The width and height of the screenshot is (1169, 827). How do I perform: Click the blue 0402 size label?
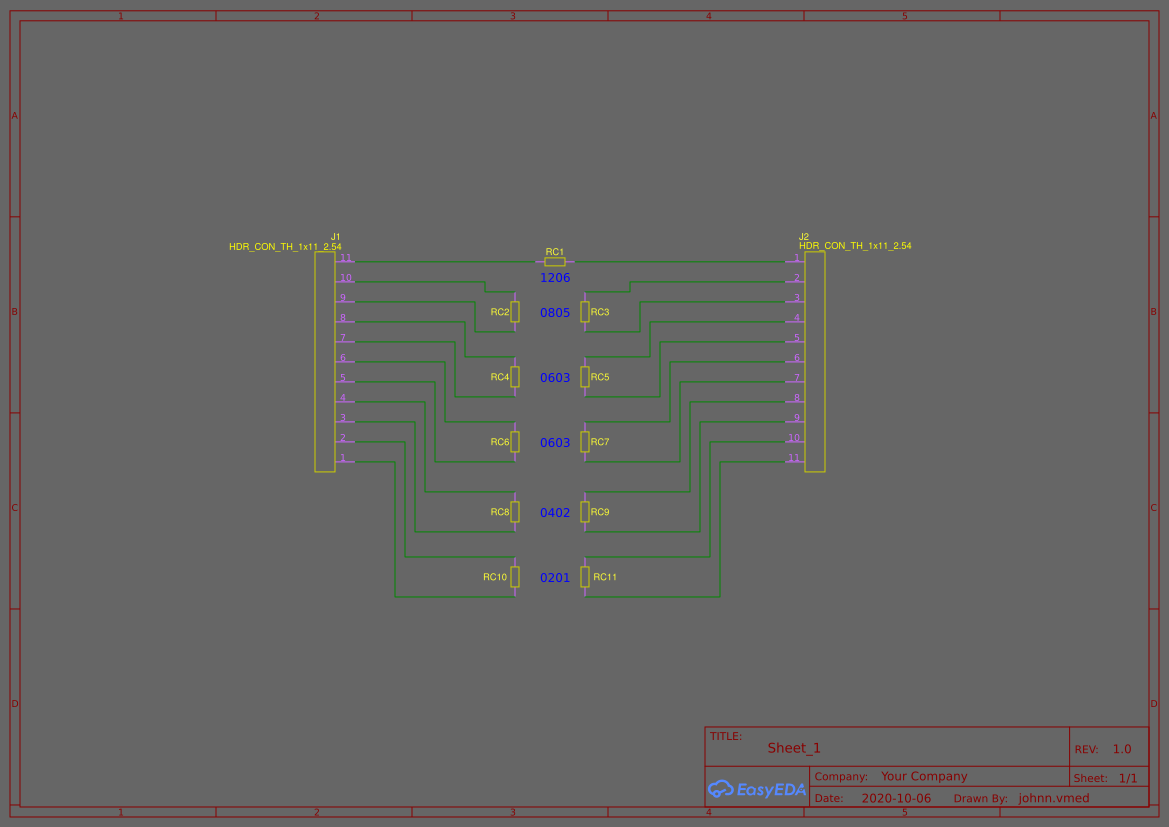555,513
